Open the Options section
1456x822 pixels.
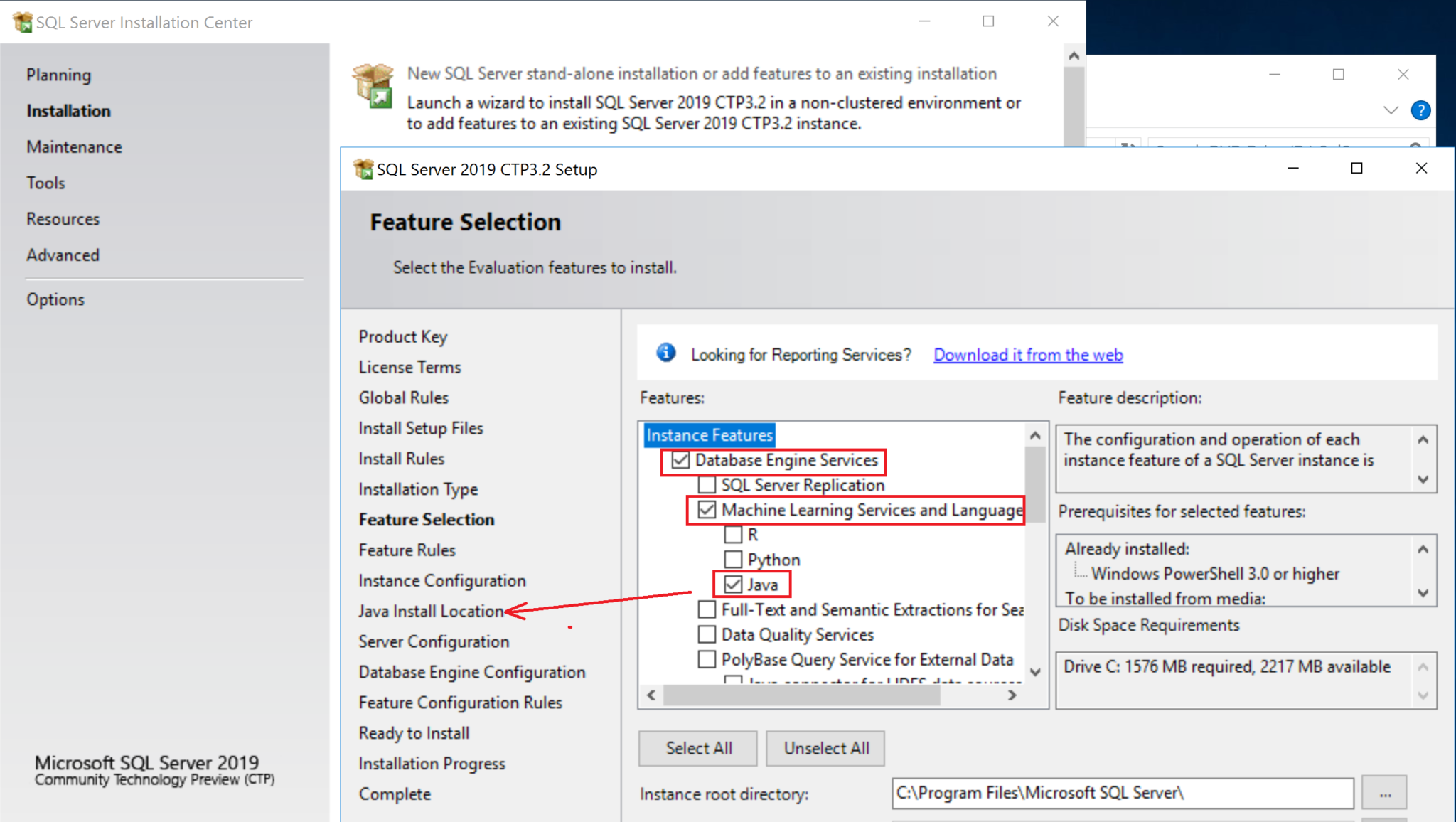pos(55,299)
